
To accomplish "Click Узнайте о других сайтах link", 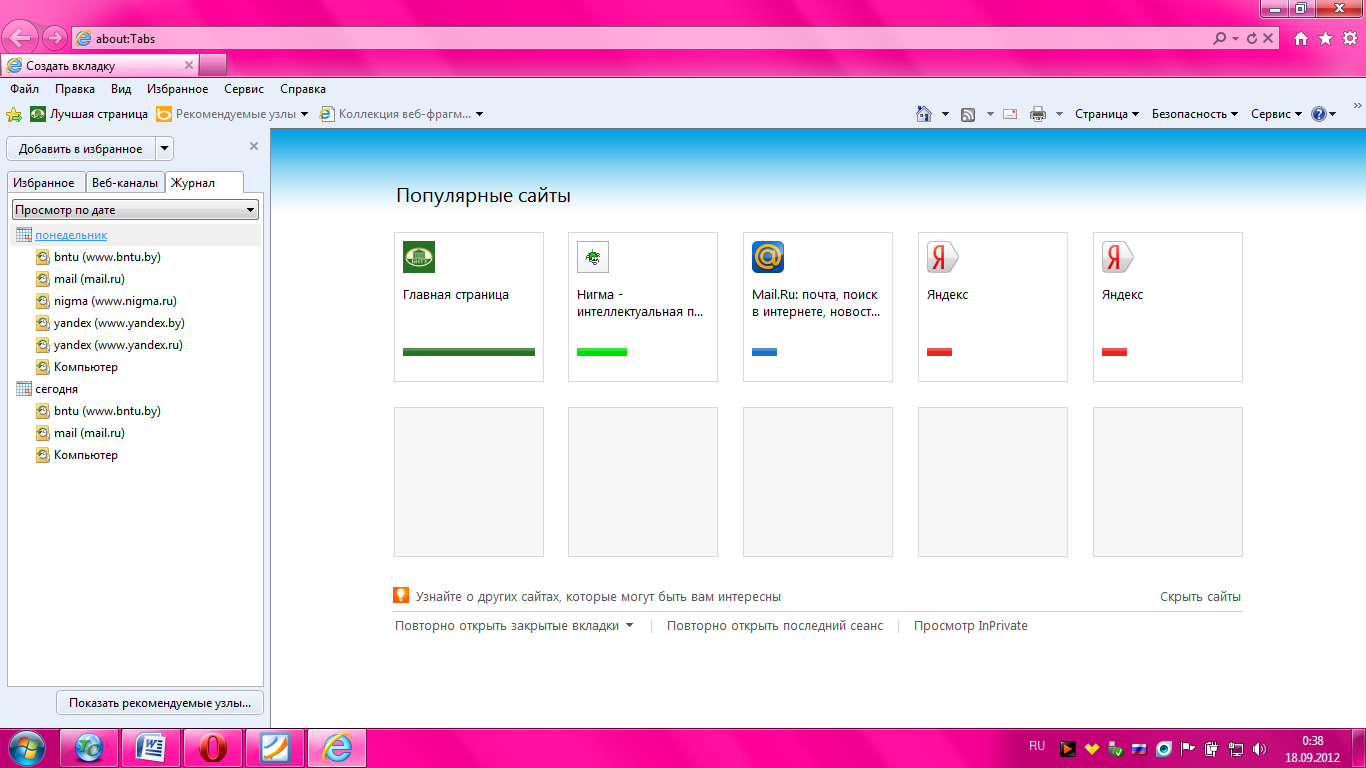I will (598, 597).
